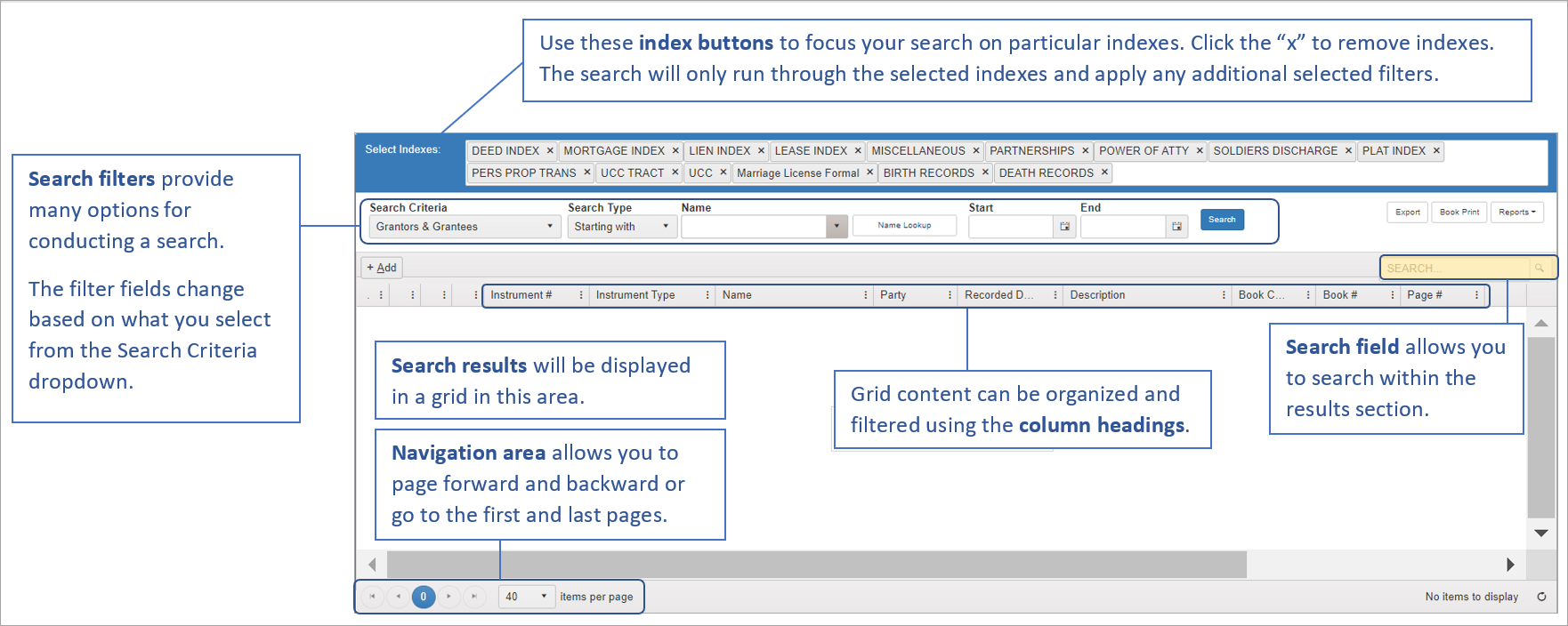Open the End date calendar picker

1176,227
